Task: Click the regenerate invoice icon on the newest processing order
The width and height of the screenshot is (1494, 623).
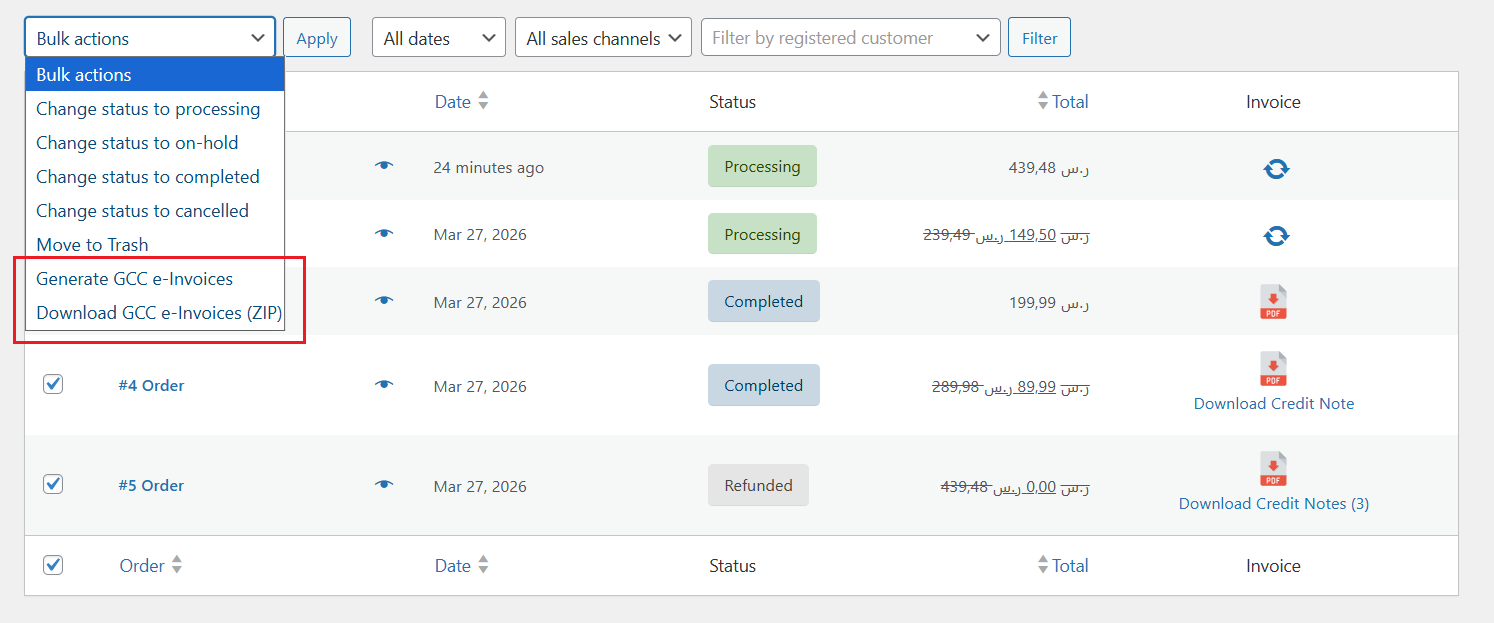Action: pos(1275,168)
